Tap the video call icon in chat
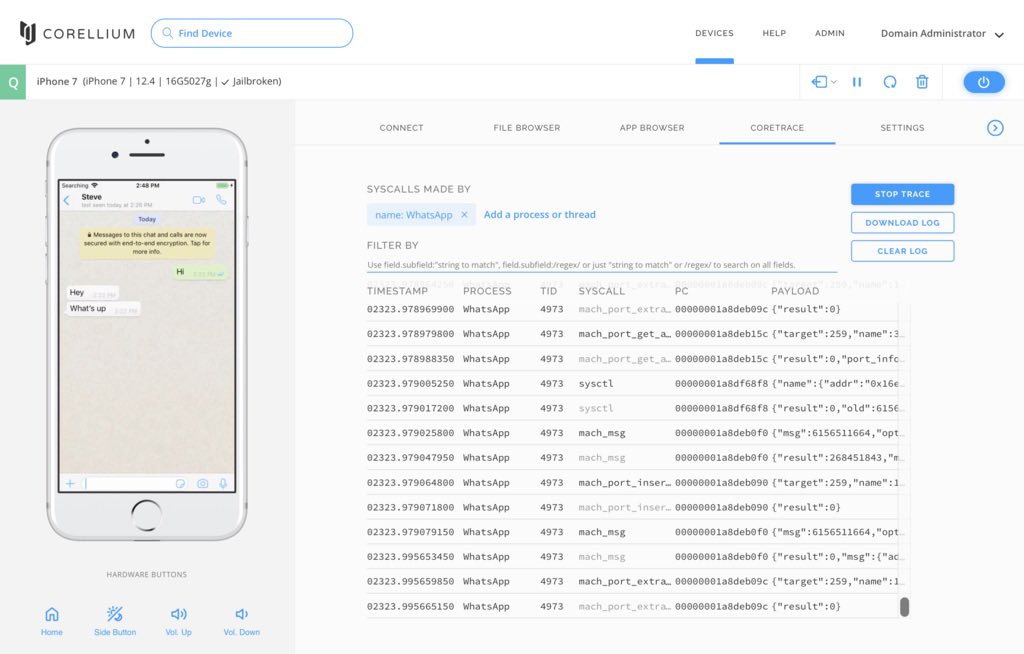 199,200
